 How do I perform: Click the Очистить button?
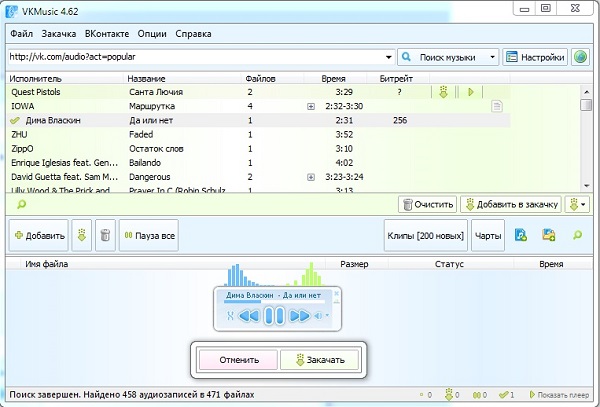click(x=428, y=205)
